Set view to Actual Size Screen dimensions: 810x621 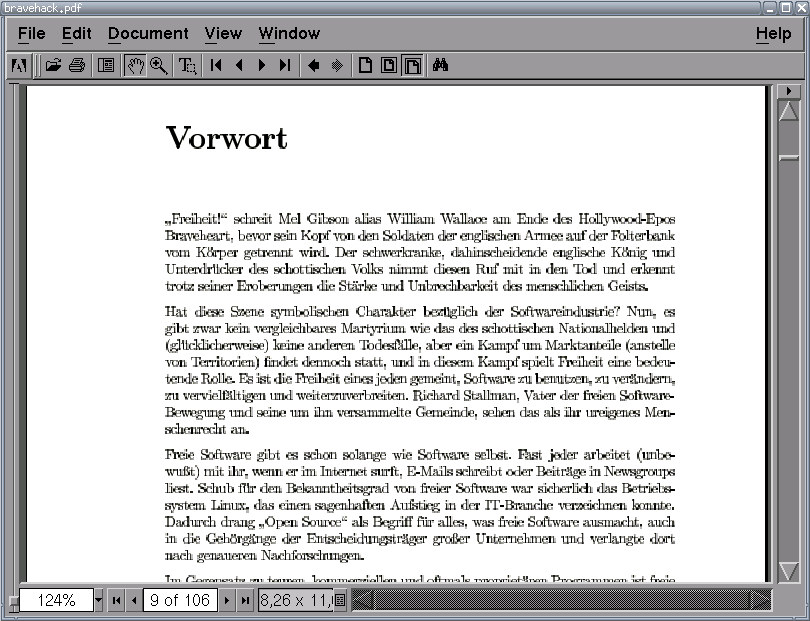pos(365,66)
